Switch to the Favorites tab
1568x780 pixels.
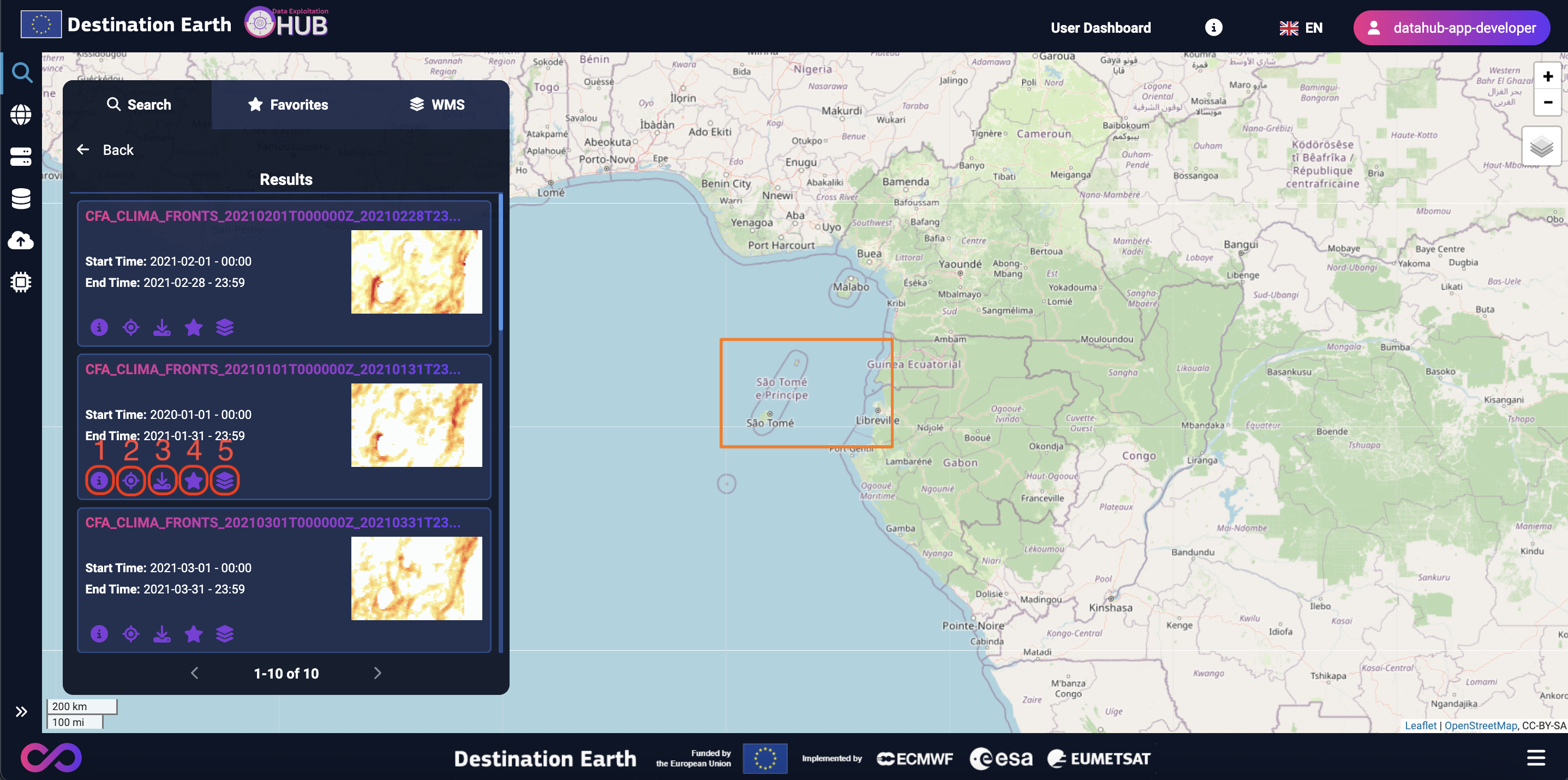pyautogui.click(x=288, y=105)
